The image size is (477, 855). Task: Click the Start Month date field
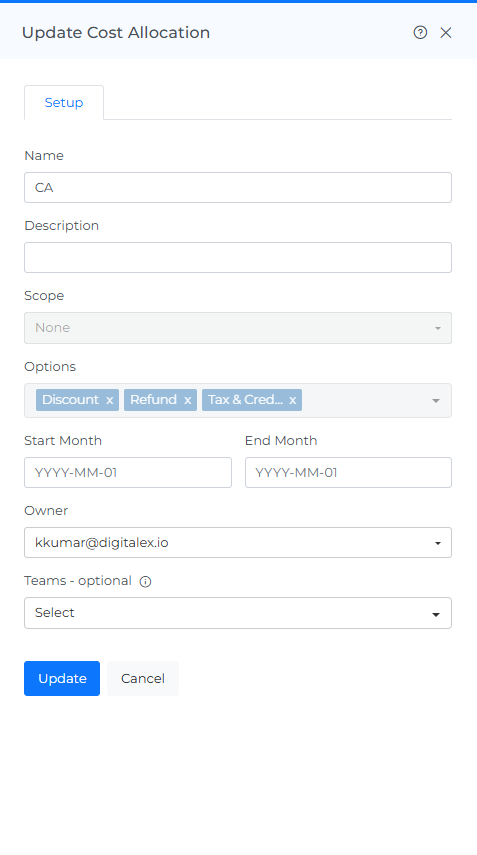128,472
